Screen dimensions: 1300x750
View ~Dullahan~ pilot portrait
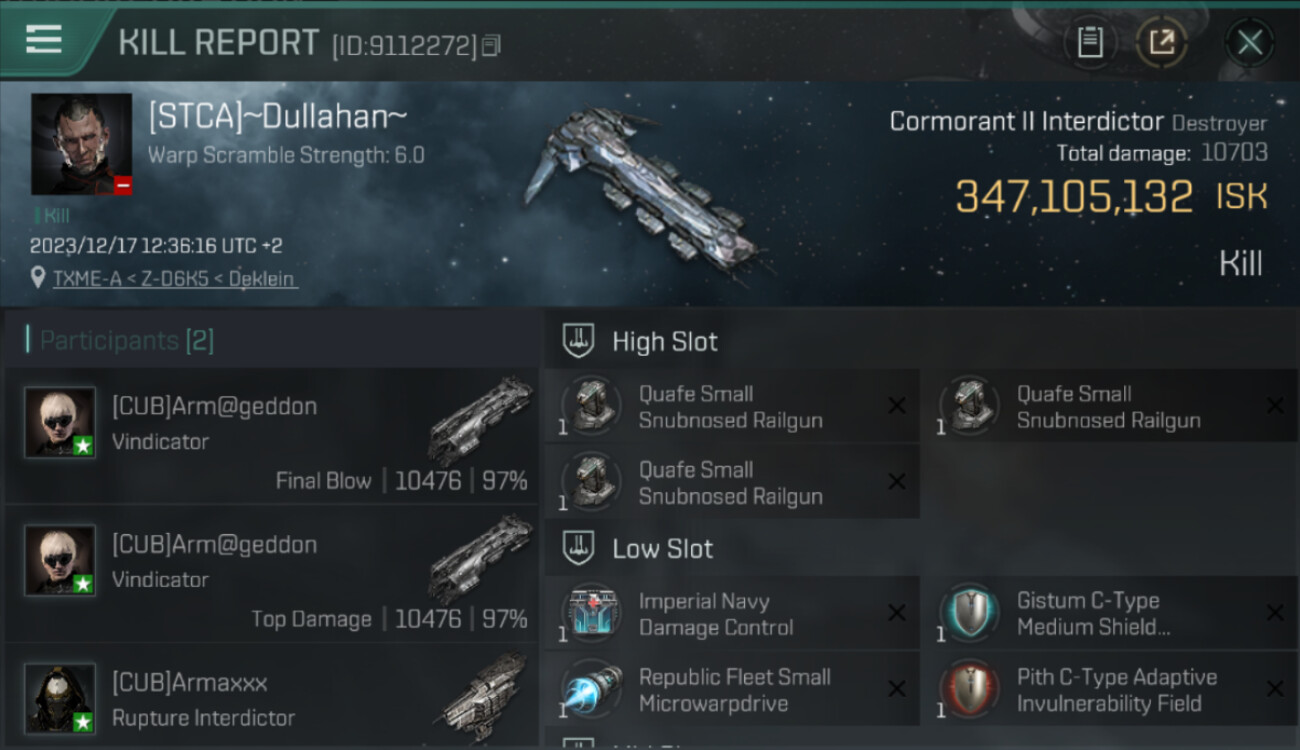[81, 144]
